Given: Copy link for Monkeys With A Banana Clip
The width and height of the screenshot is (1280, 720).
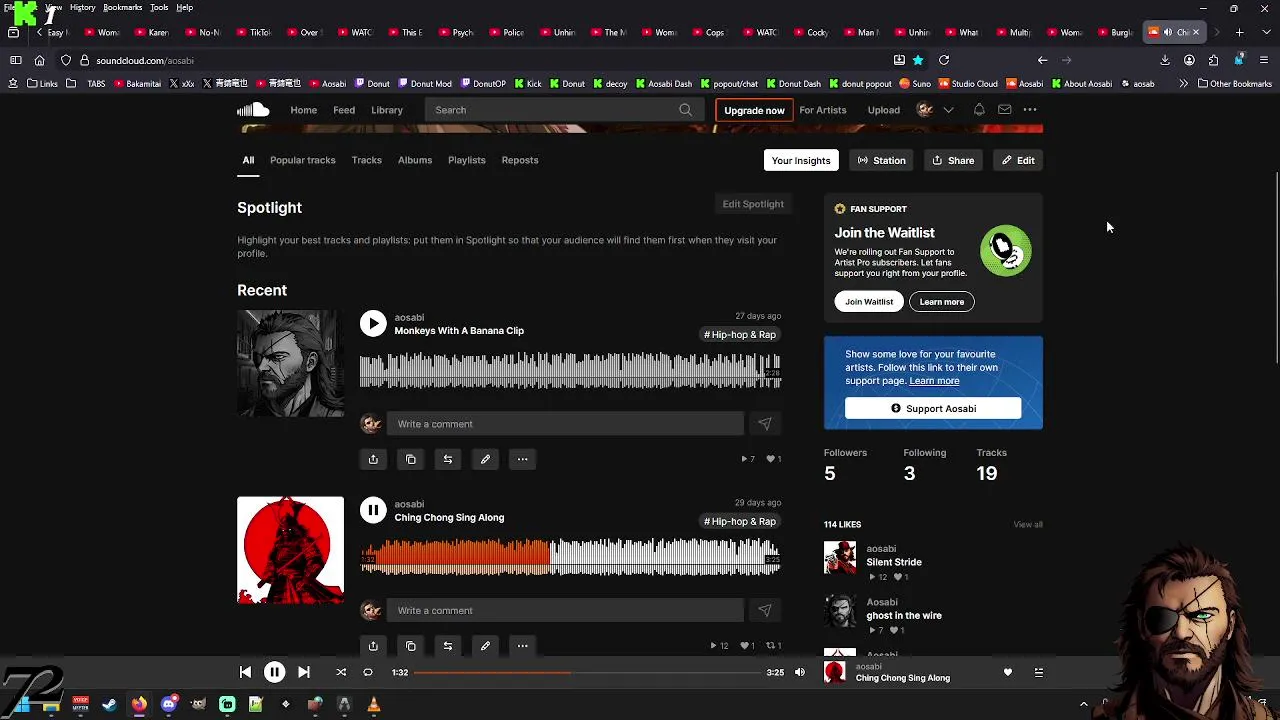Looking at the screenshot, I should tap(410, 459).
